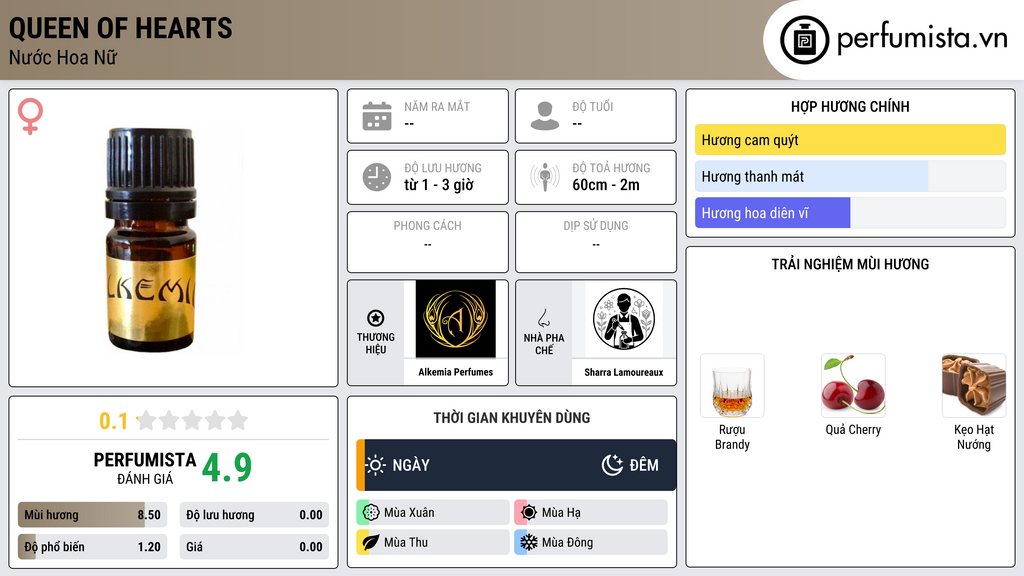
Task: Click the sun icon next to Ngày
Action: [376, 465]
